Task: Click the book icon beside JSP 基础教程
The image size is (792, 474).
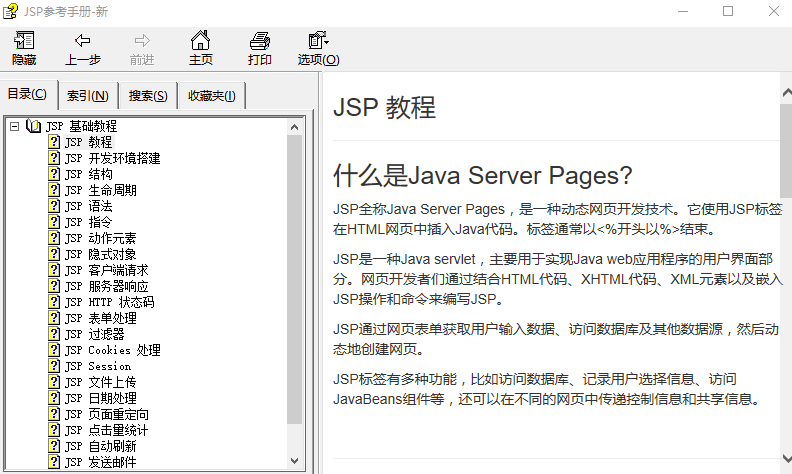Action: 34,126
